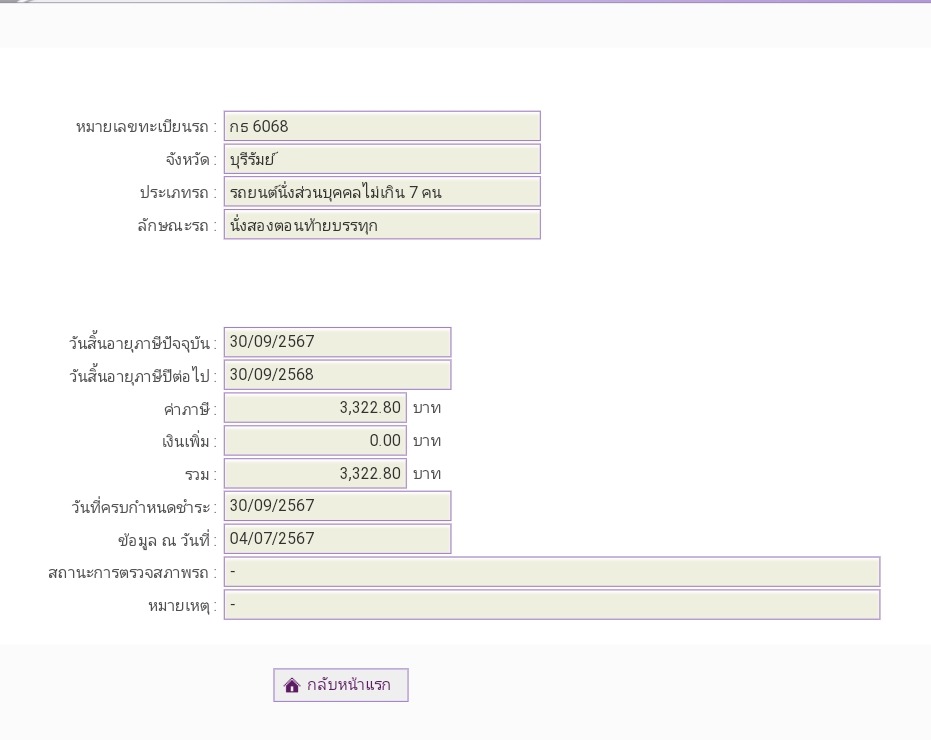Image resolution: width=931 pixels, height=740 pixels.
Task: Click the วันที่ครบกำหนดชำระ label
Action: (143, 507)
